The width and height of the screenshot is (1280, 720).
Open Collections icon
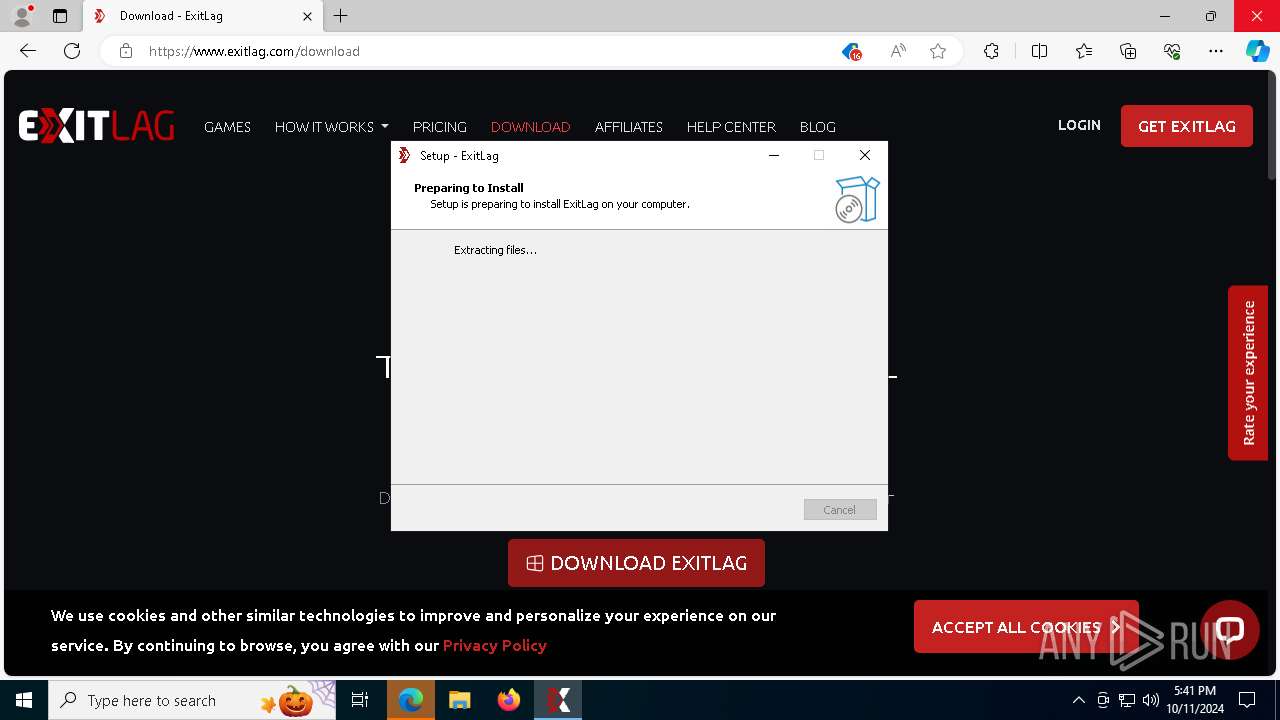(1128, 51)
